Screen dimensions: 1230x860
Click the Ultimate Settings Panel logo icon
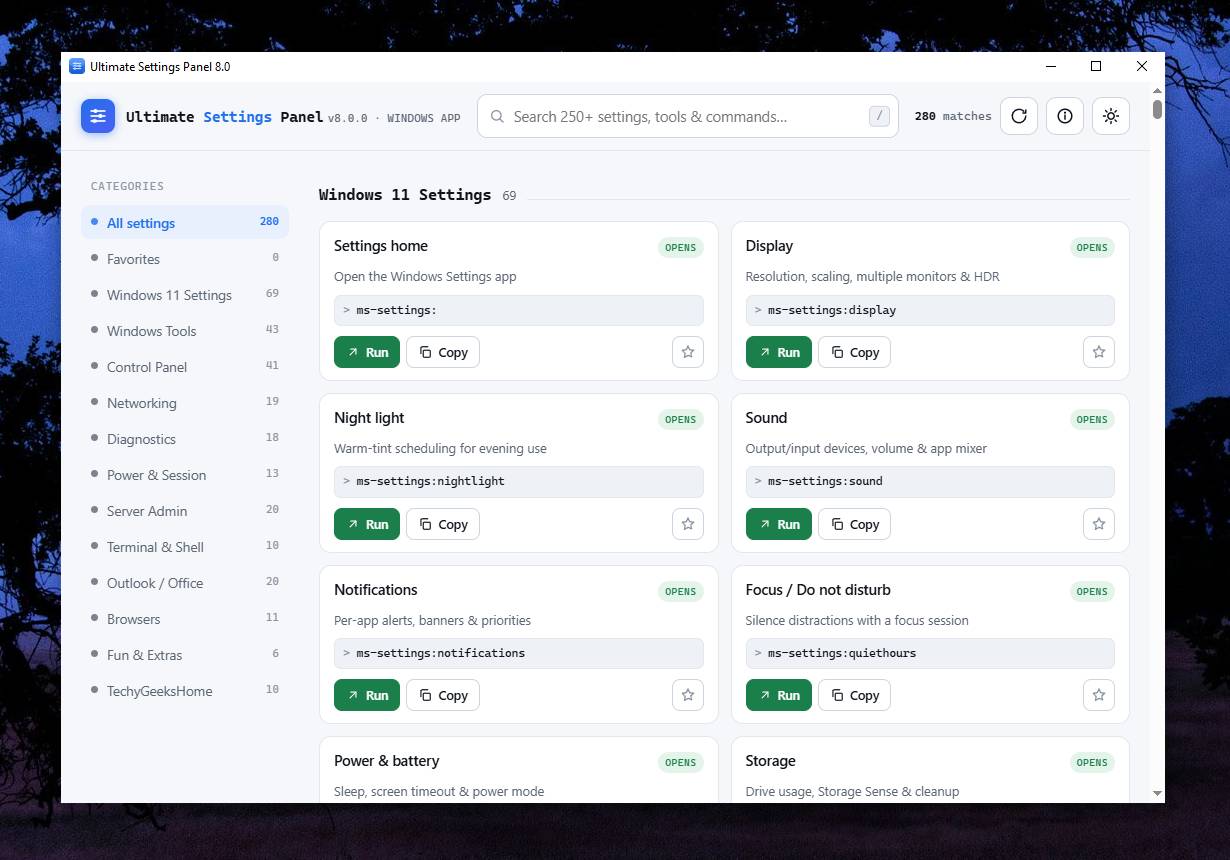[98, 116]
